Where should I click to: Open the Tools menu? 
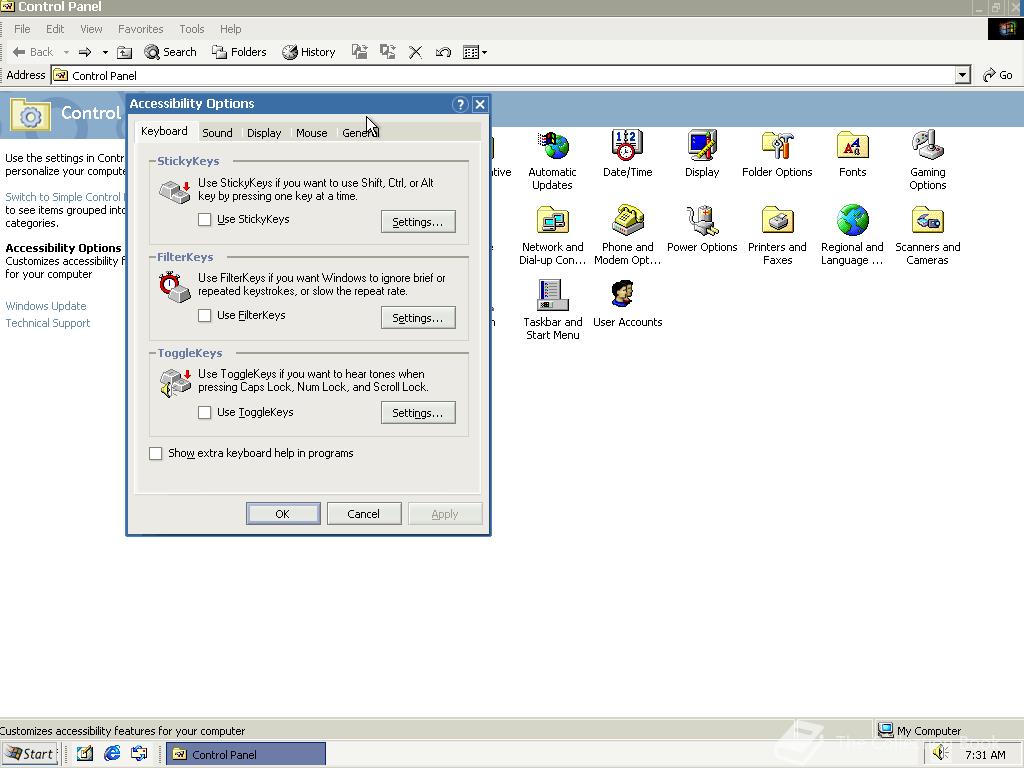(x=191, y=29)
